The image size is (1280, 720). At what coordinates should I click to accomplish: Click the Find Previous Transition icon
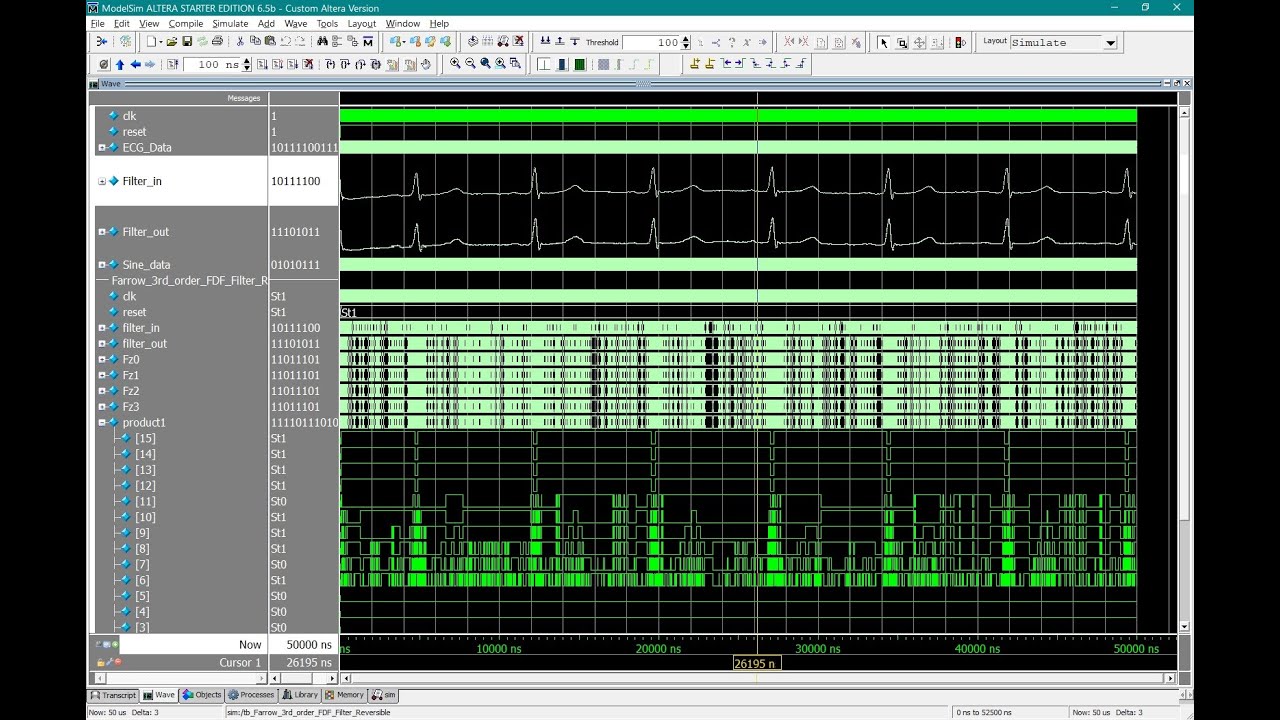pyautogui.click(x=727, y=64)
